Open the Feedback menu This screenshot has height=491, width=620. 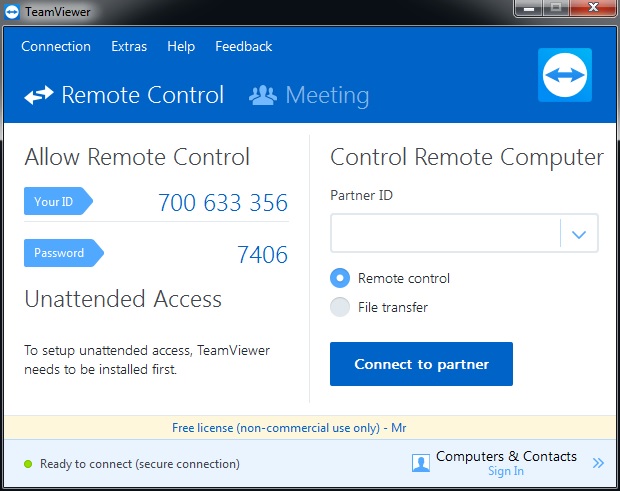pyautogui.click(x=244, y=46)
